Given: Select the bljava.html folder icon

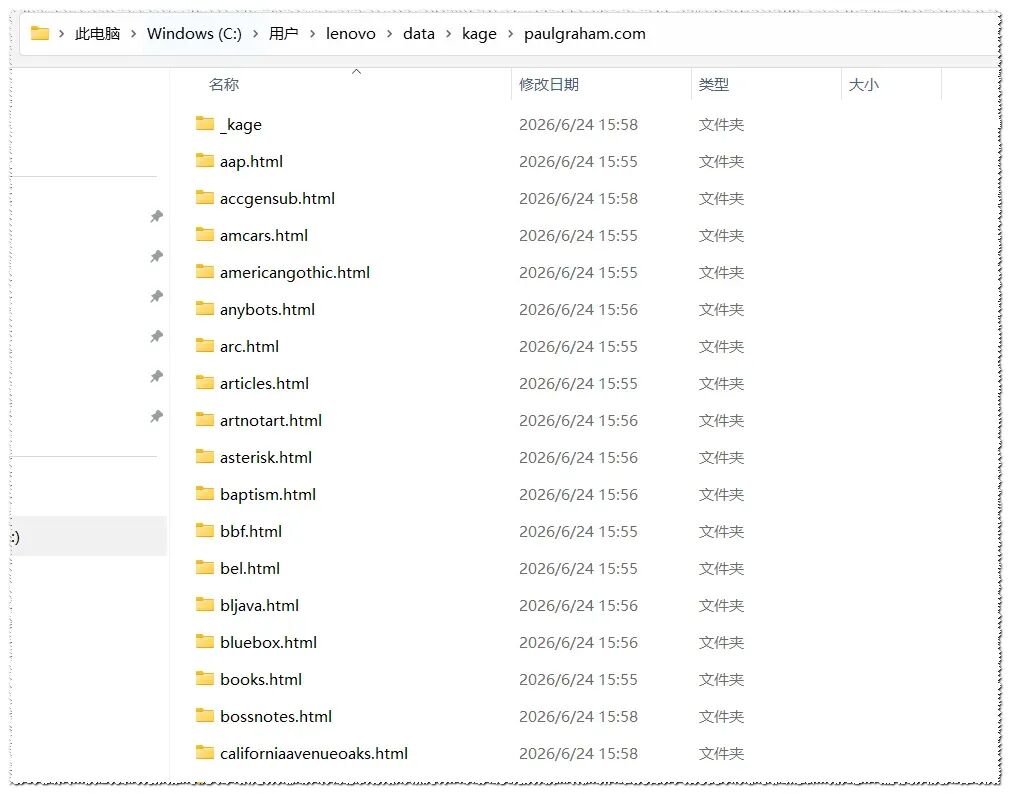Looking at the screenshot, I should [205, 604].
